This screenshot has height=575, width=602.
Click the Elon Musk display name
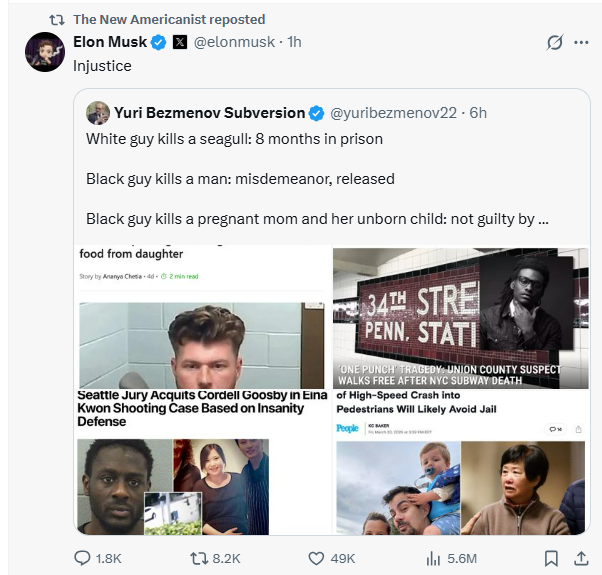110,42
